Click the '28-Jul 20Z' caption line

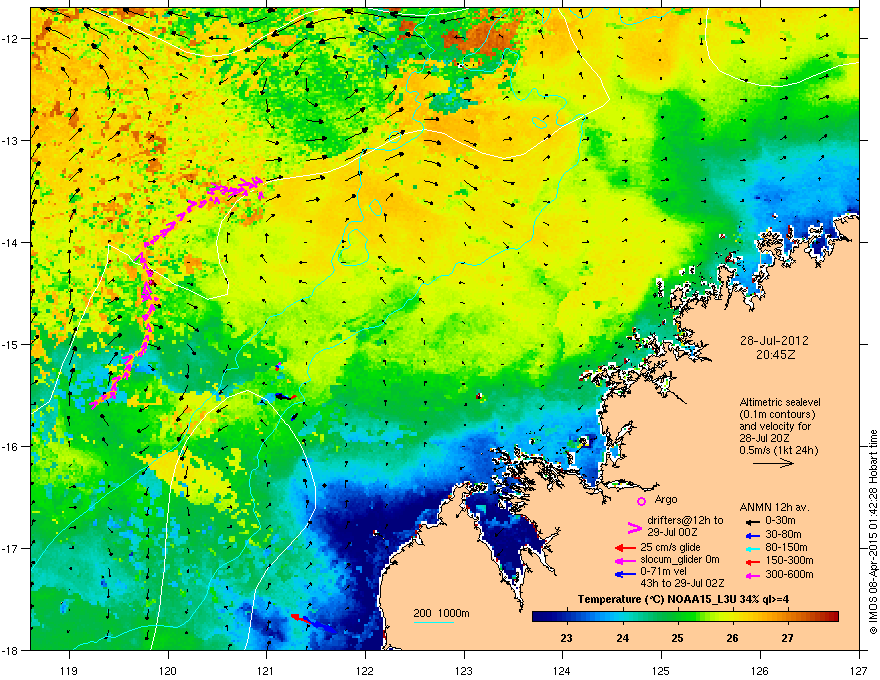click(x=763, y=438)
